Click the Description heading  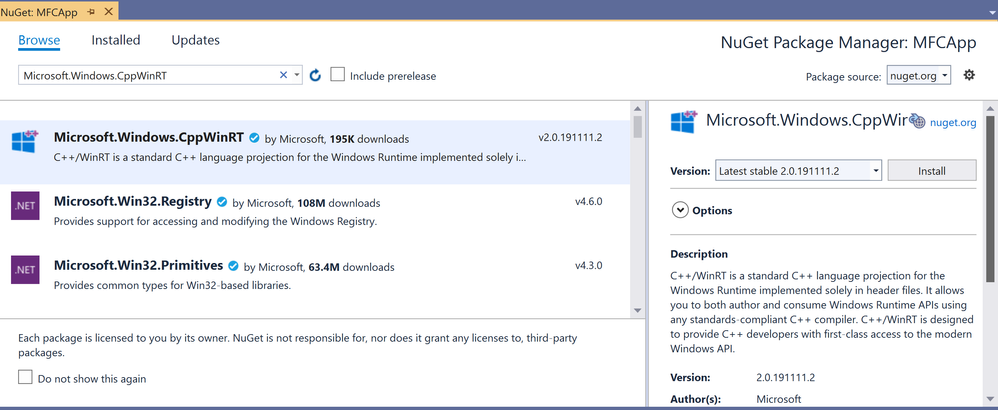[699, 254]
